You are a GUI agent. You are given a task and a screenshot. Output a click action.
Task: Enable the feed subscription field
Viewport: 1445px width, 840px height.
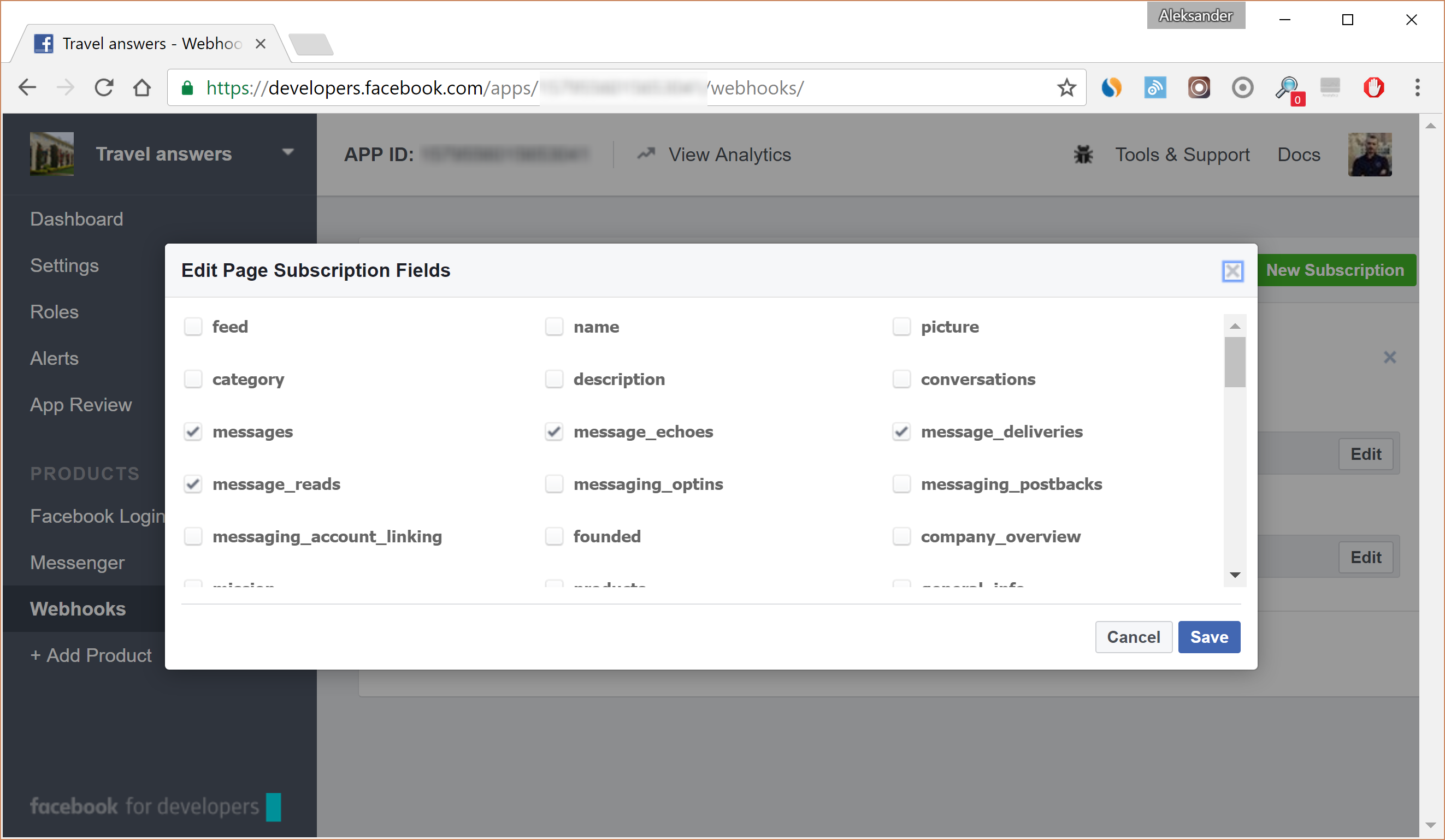(193, 326)
